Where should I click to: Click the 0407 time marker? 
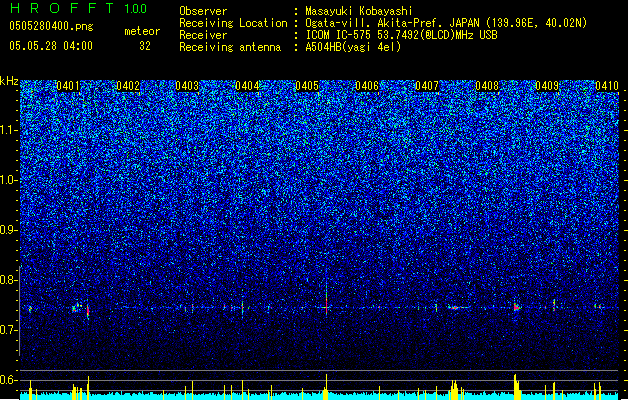pos(427,86)
